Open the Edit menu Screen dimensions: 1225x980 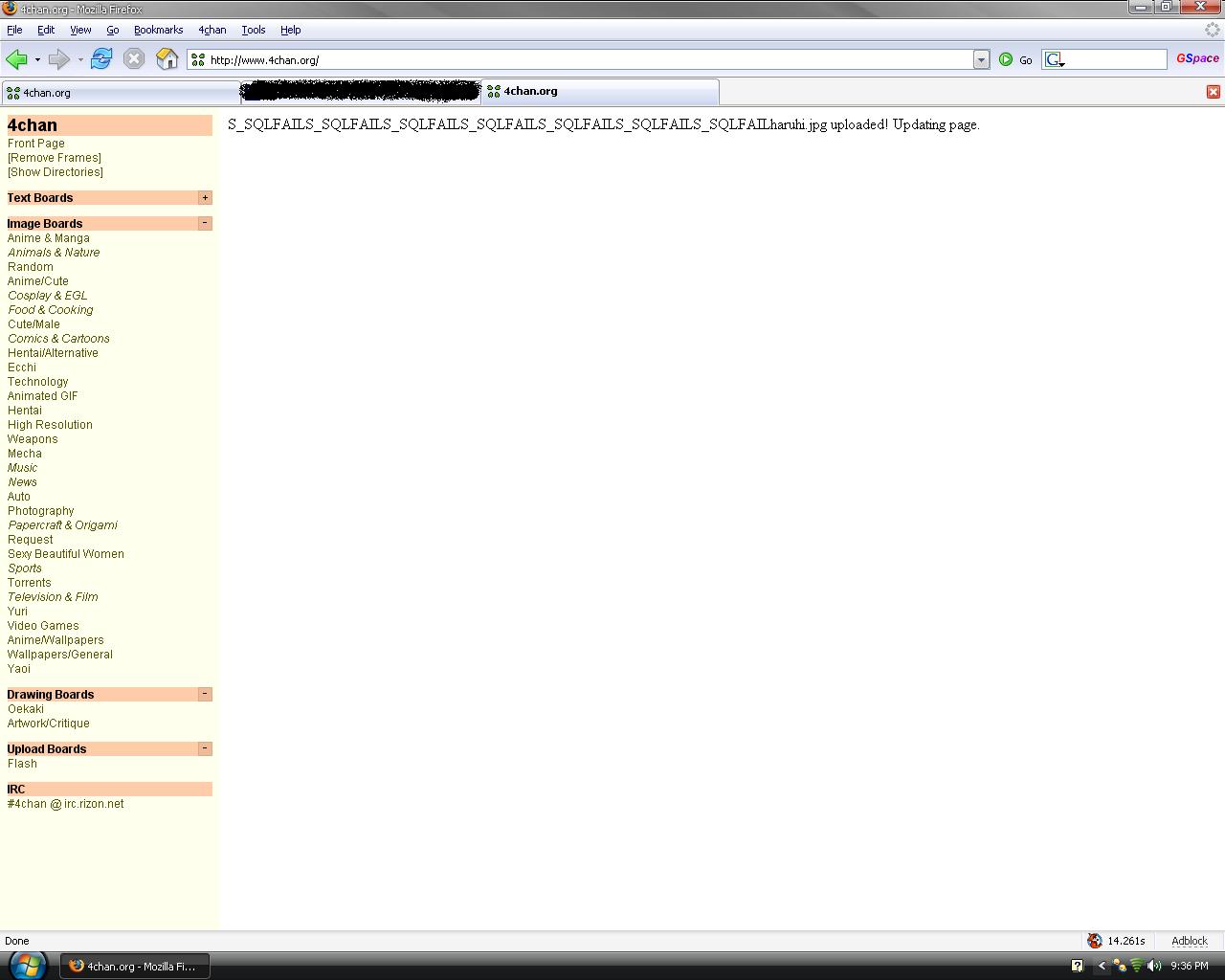(46, 30)
